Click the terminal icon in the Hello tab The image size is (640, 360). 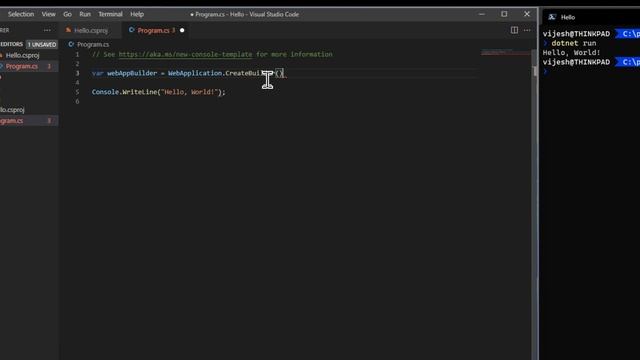pos(552,17)
